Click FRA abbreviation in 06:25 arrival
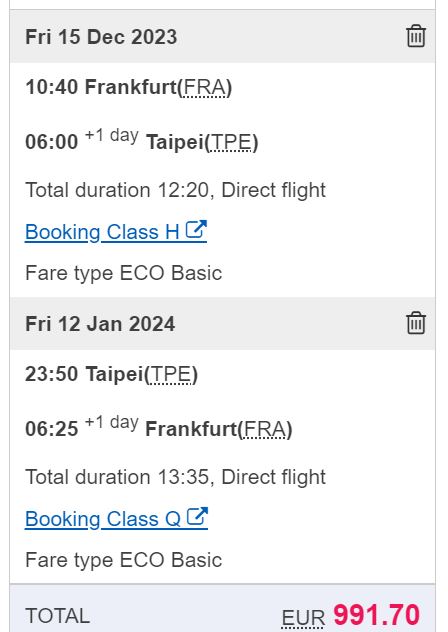 point(264,429)
